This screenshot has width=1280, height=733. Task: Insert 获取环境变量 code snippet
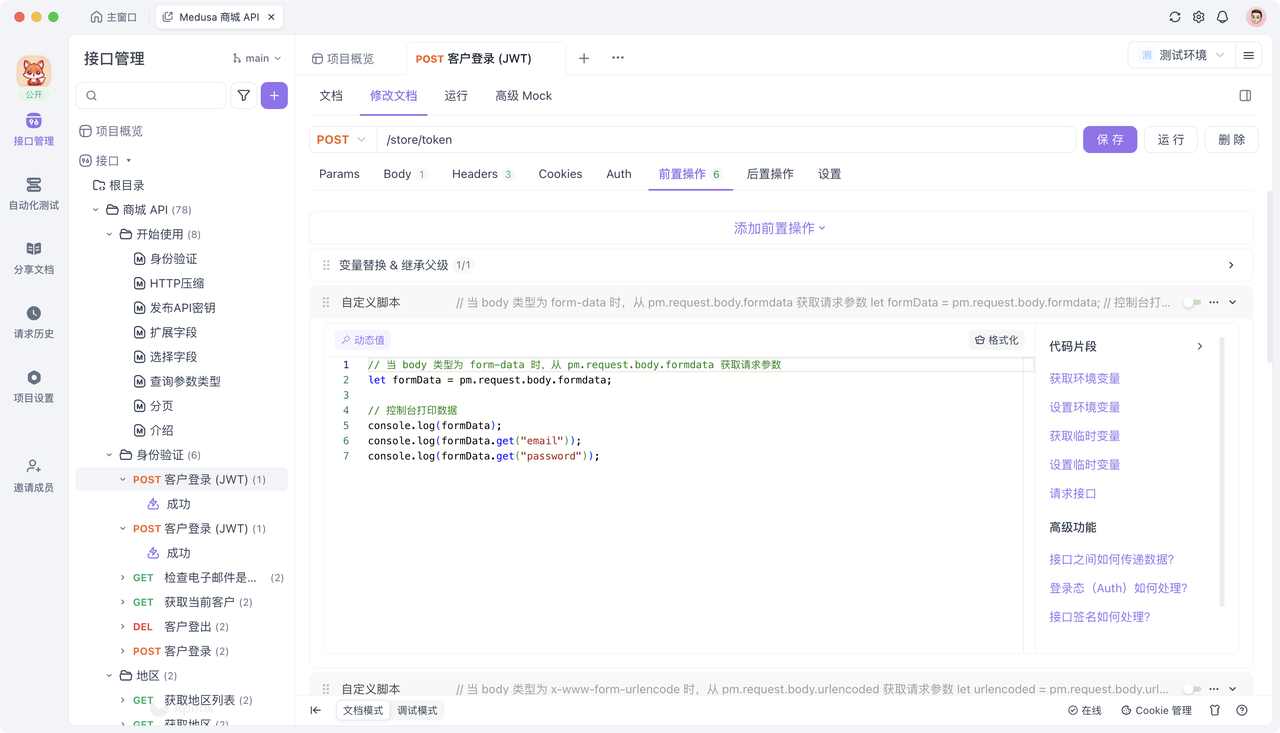1084,379
